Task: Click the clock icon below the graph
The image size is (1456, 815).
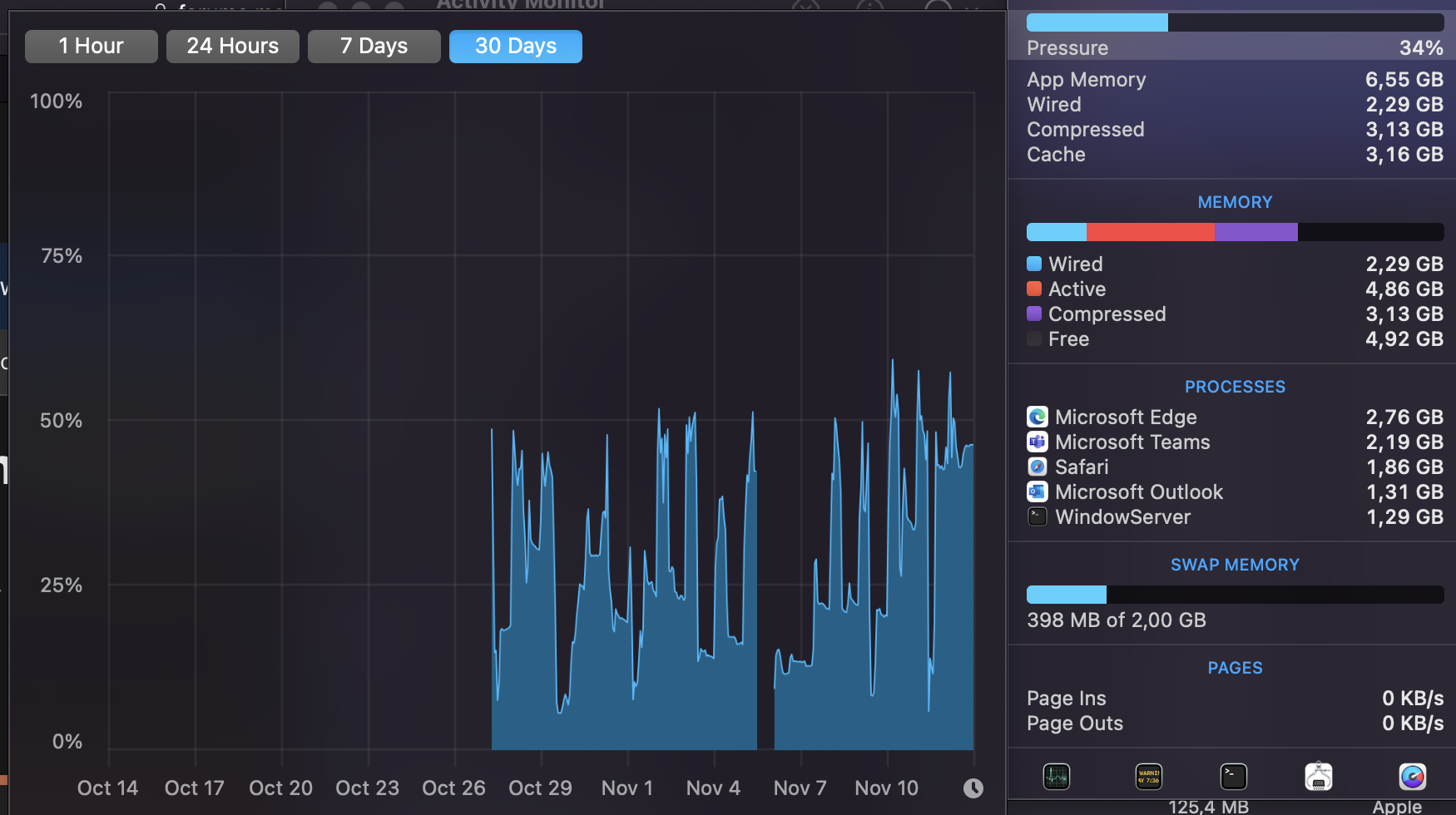Action: point(973,788)
